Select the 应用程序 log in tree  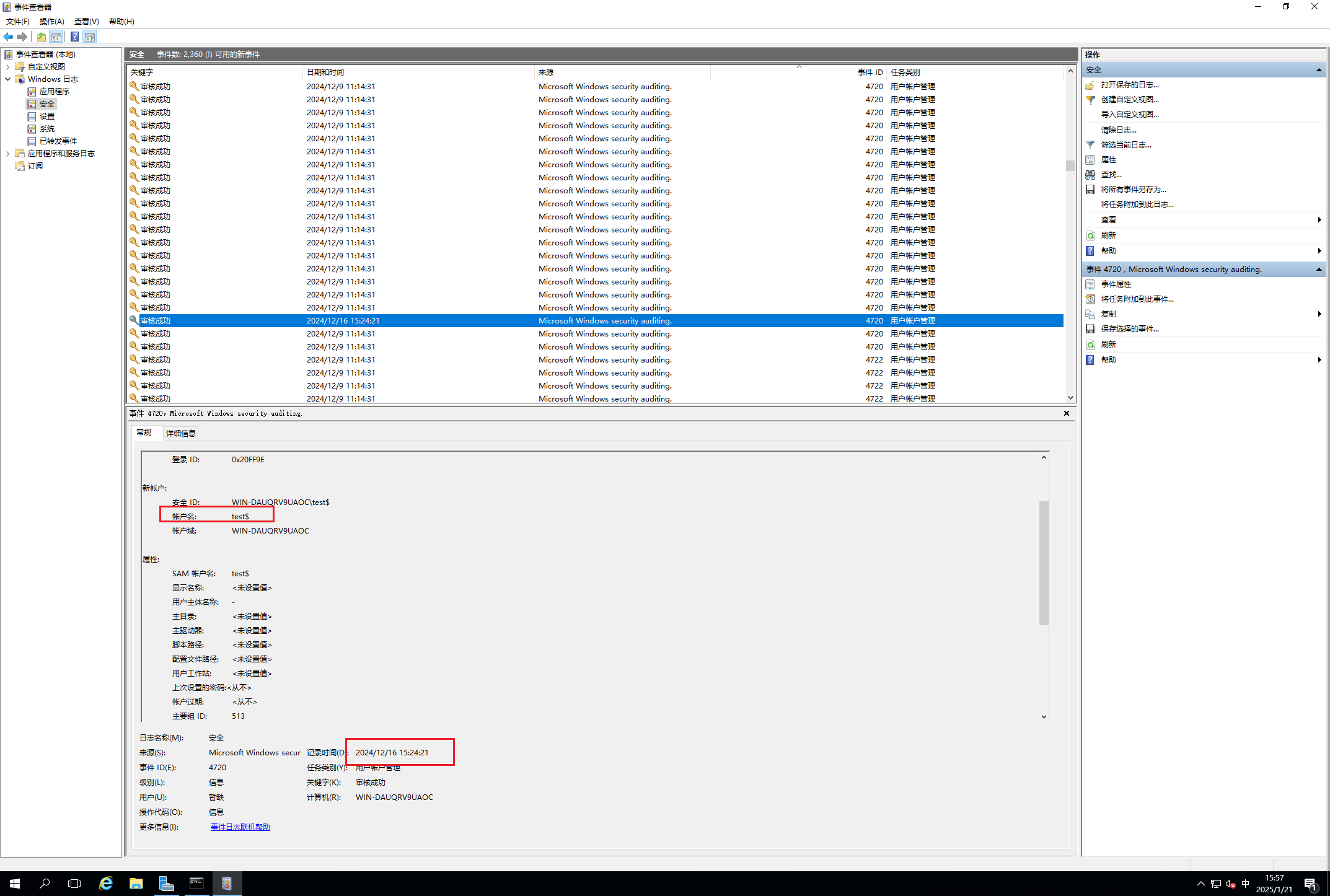55,92
